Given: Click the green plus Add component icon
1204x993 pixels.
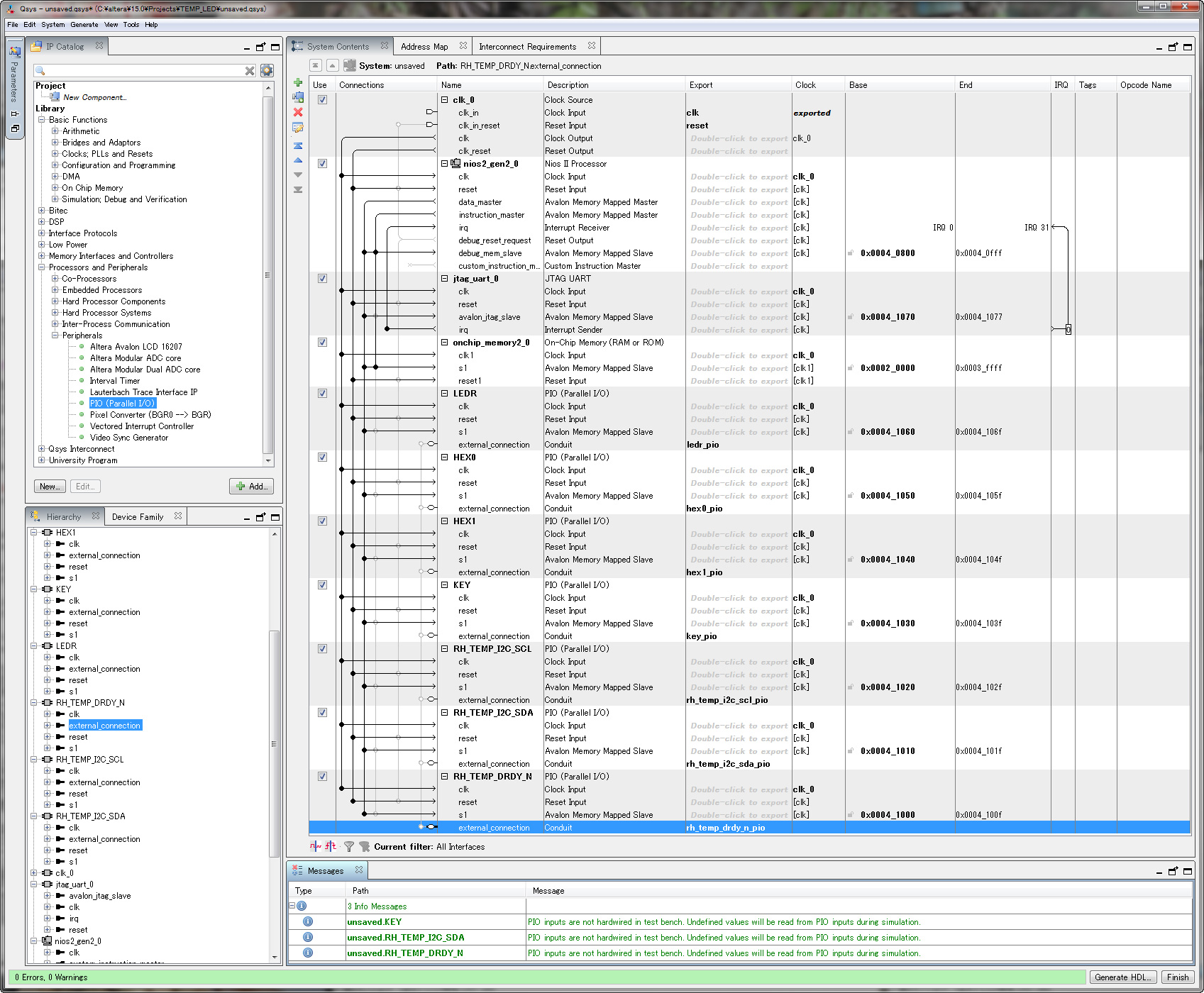Looking at the screenshot, I should coord(298,82).
